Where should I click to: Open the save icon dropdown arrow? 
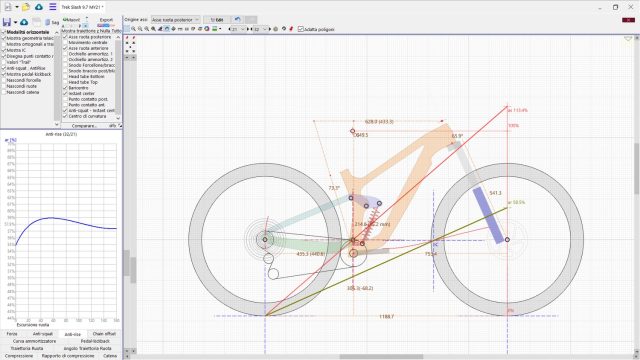[x=16, y=22]
